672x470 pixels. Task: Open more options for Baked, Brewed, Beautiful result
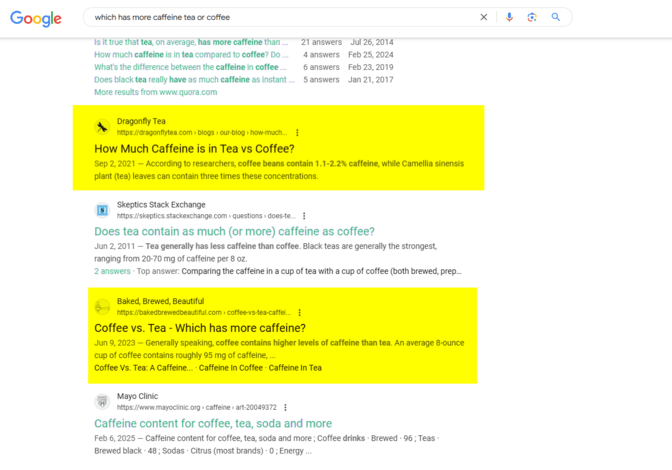[x=300, y=312]
